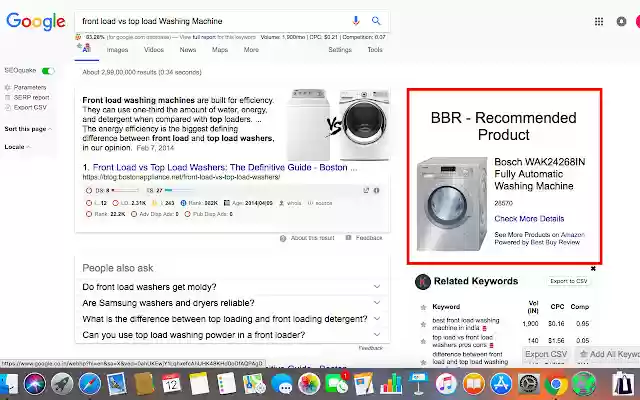Click the 'best front load washing machine in india' keyword
Viewport: 640px width, 400px height.
466,324
